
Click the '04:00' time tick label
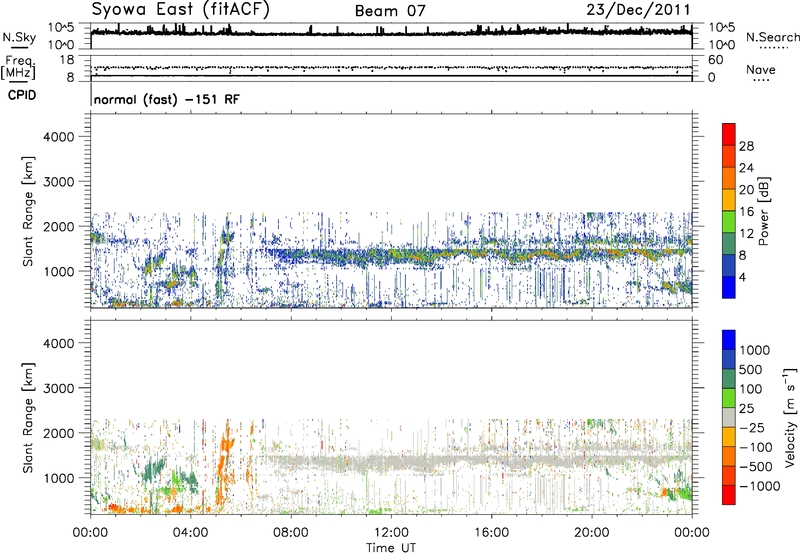(x=190, y=533)
